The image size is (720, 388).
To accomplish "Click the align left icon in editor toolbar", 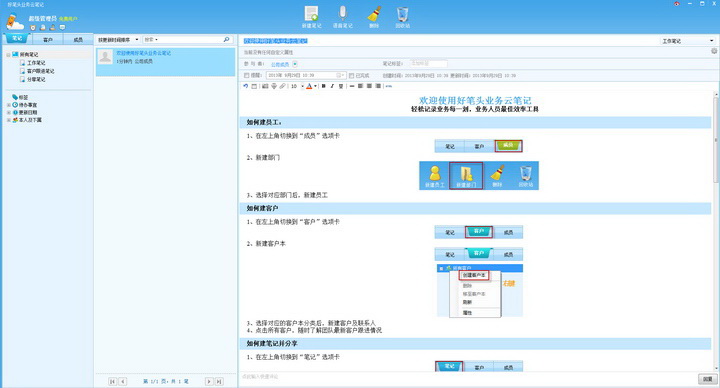I will [360, 86].
